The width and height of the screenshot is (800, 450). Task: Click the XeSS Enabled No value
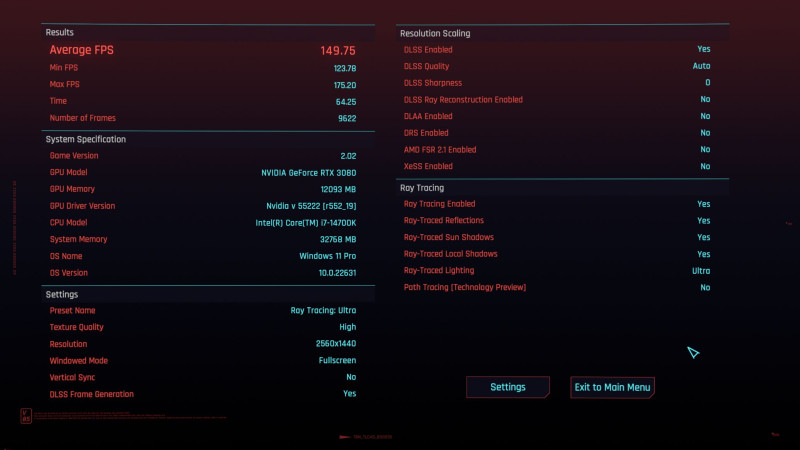[x=705, y=166]
